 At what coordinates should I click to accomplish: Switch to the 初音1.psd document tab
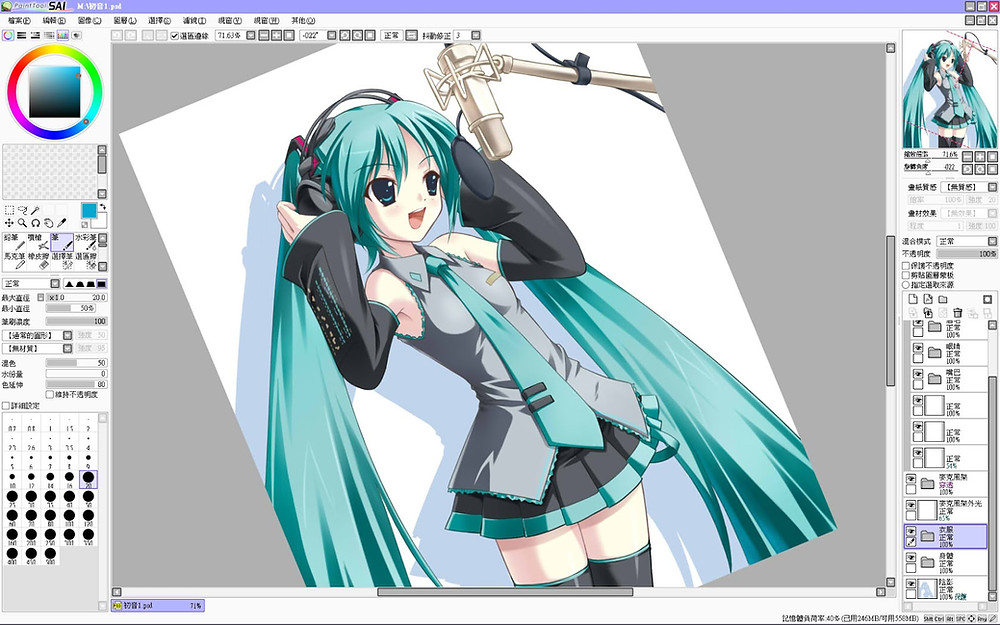point(158,606)
